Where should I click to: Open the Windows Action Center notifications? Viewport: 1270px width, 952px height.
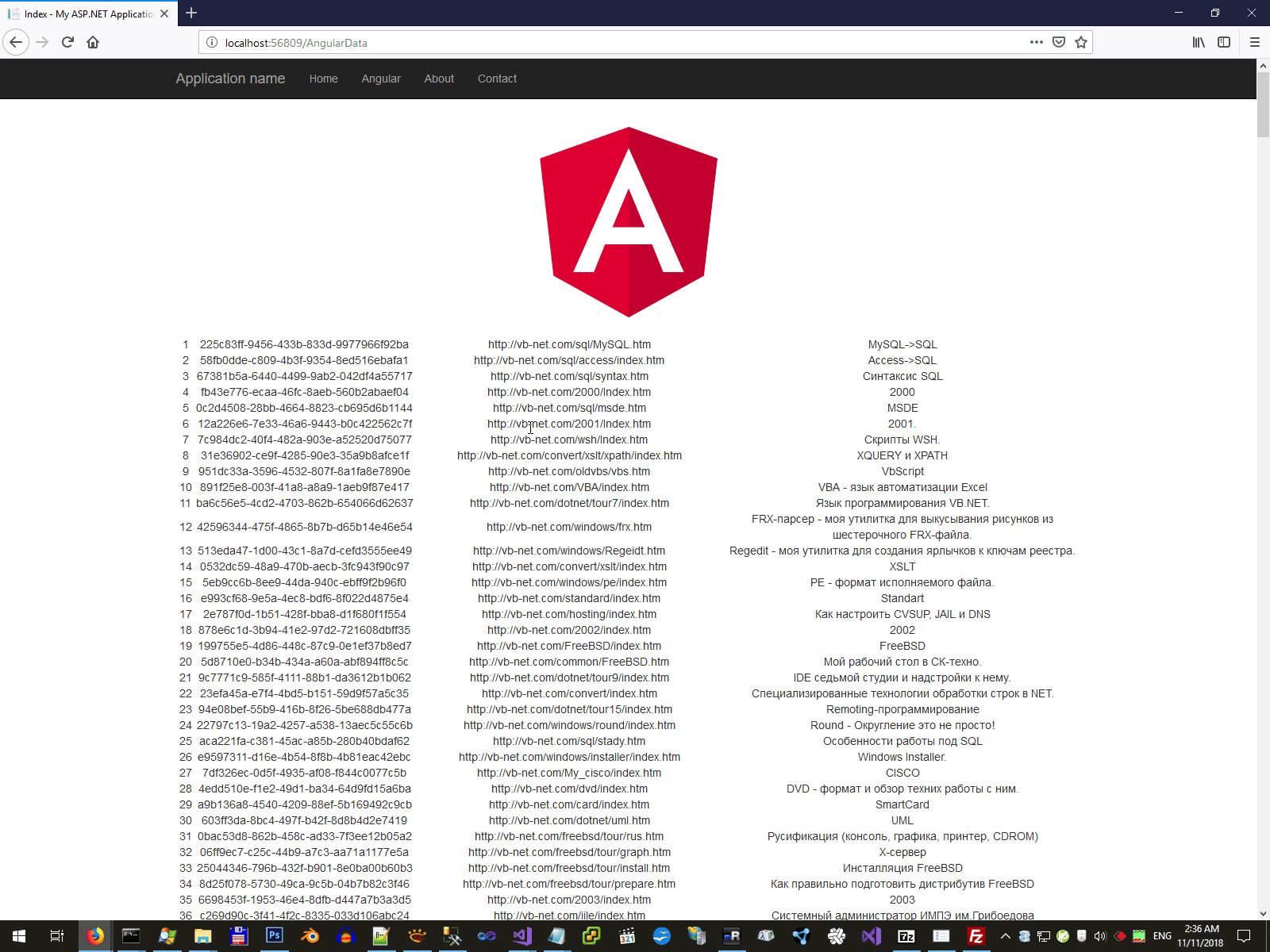click(1245, 936)
